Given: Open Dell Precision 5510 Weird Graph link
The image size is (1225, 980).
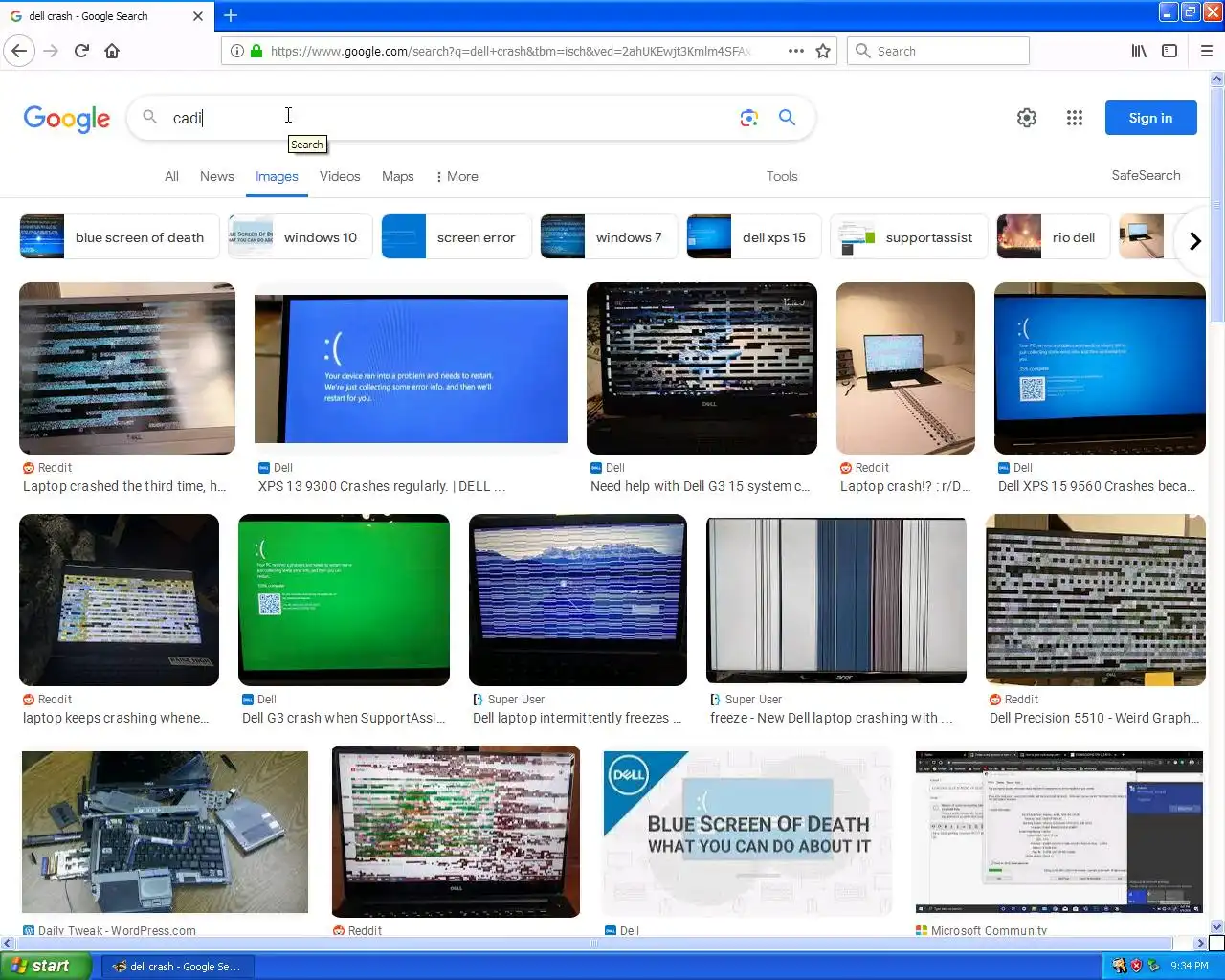Looking at the screenshot, I should [1094, 718].
